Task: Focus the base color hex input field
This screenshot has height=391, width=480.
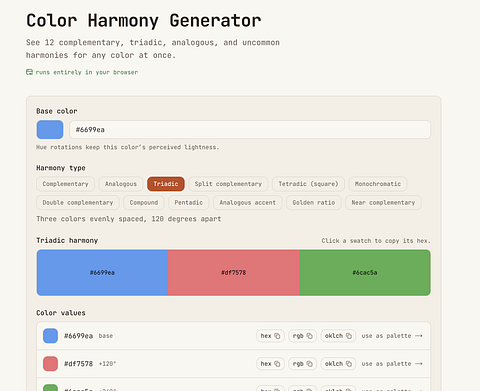Action: click(250, 130)
